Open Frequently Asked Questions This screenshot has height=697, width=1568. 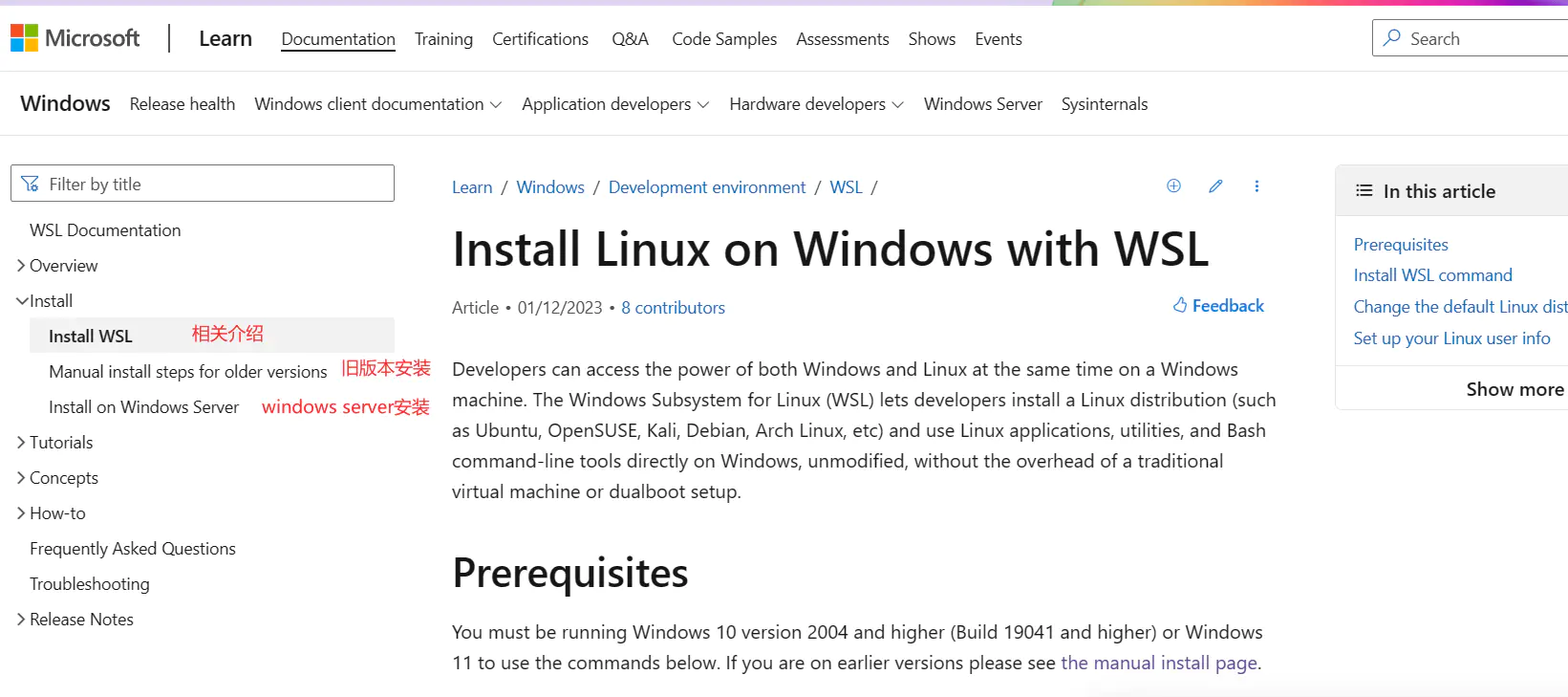coord(133,549)
